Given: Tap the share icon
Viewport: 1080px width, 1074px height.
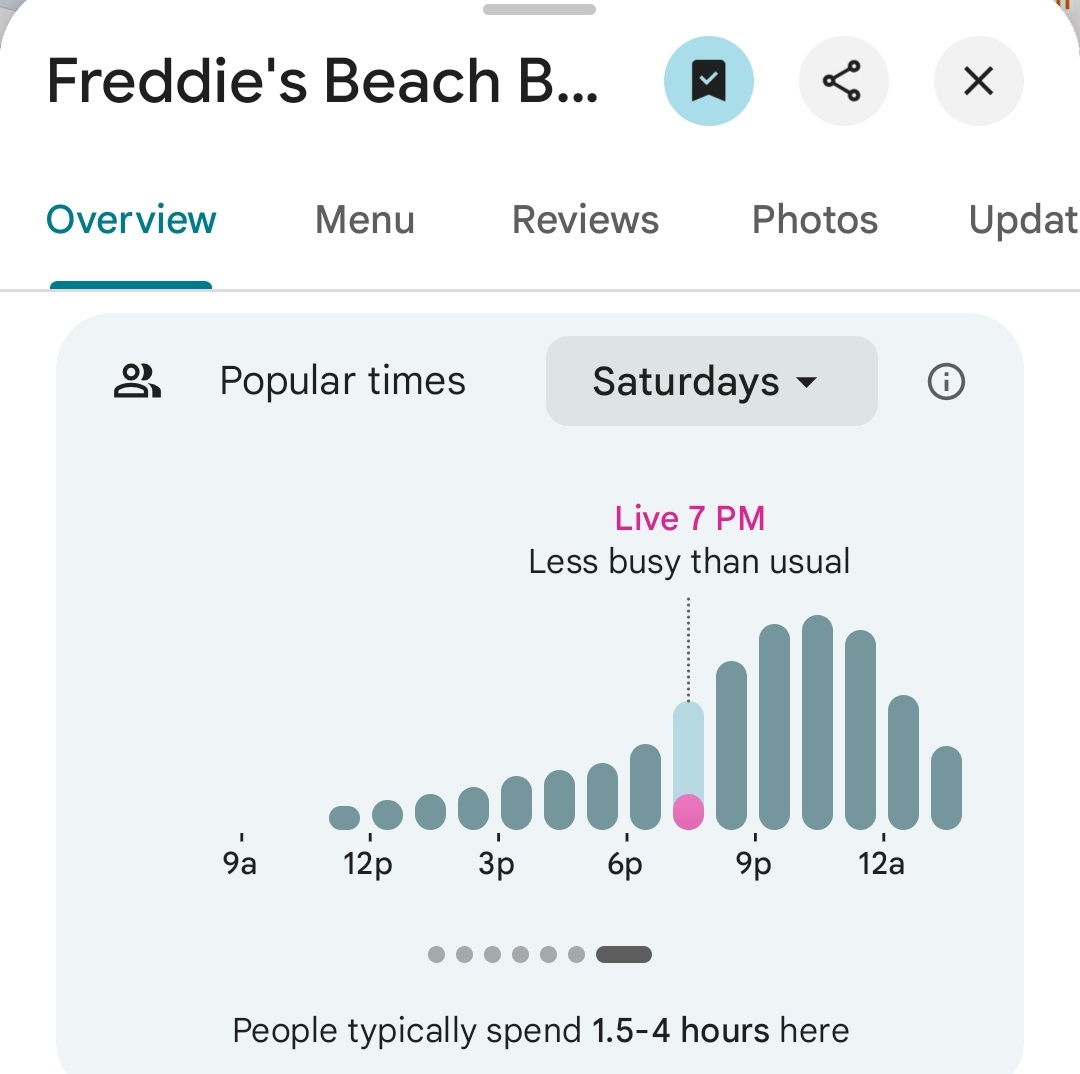Looking at the screenshot, I should (843, 81).
